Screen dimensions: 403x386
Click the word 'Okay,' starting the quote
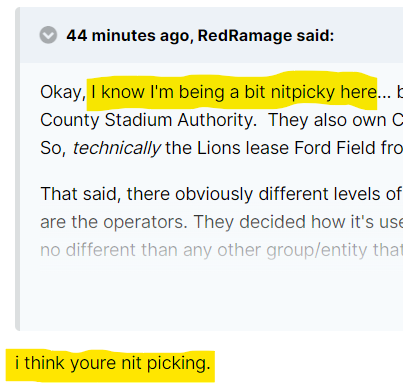63,92
